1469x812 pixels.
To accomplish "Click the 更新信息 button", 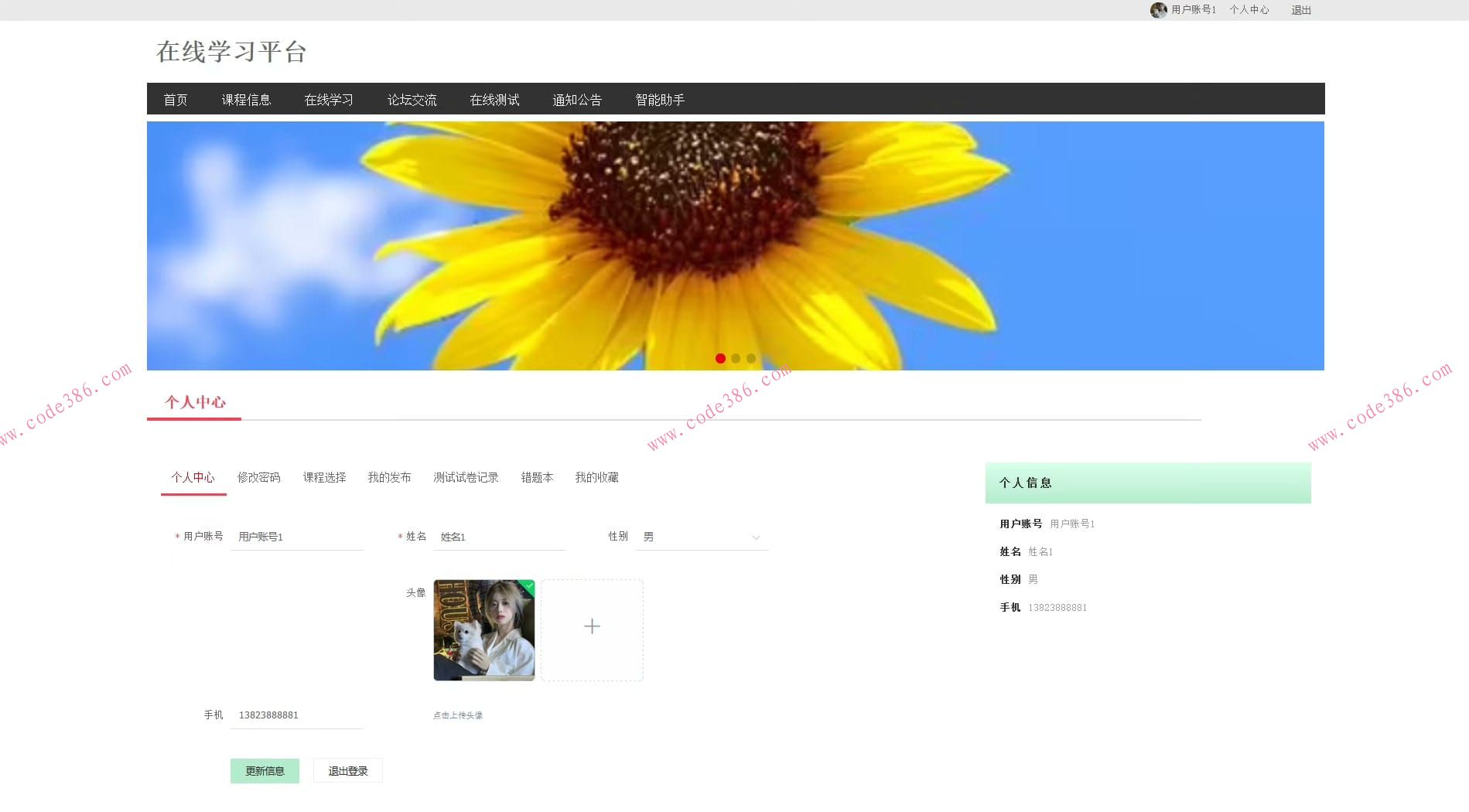I will coord(265,771).
